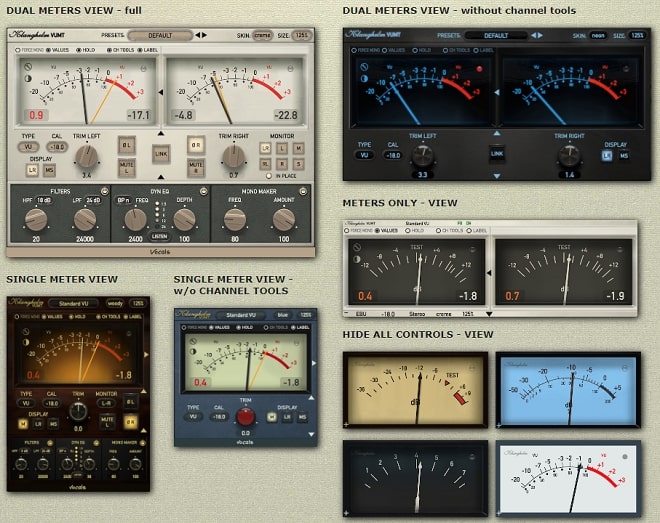Select MS display mode in creme view
Screen dimensions: 660x523
[x=49, y=170]
